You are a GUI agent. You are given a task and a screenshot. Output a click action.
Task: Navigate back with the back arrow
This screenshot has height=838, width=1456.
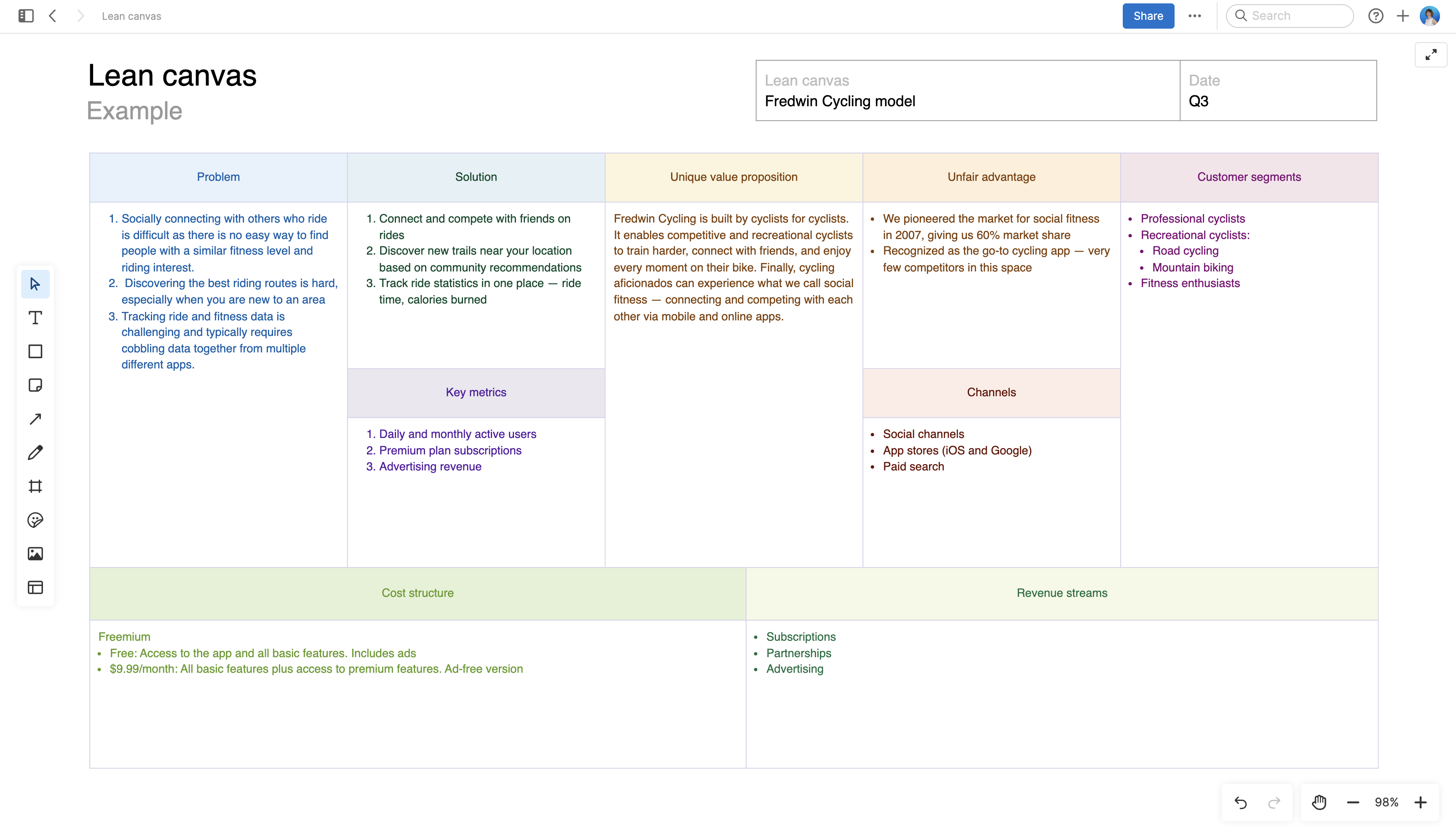[52, 16]
